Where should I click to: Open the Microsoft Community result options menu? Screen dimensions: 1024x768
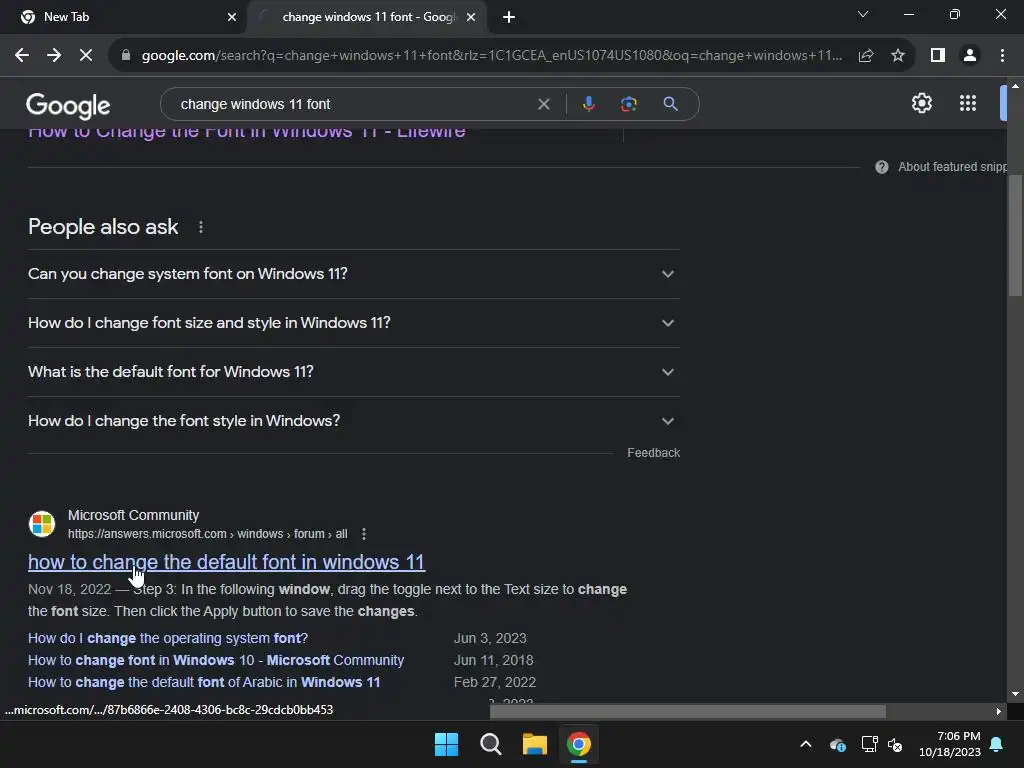tap(364, 534)
